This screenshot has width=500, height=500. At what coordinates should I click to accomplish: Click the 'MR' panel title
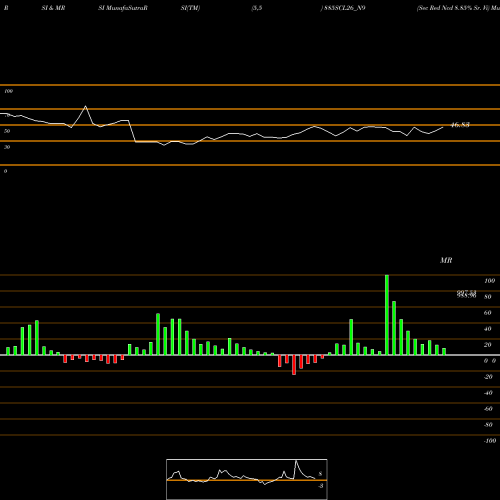446,260
